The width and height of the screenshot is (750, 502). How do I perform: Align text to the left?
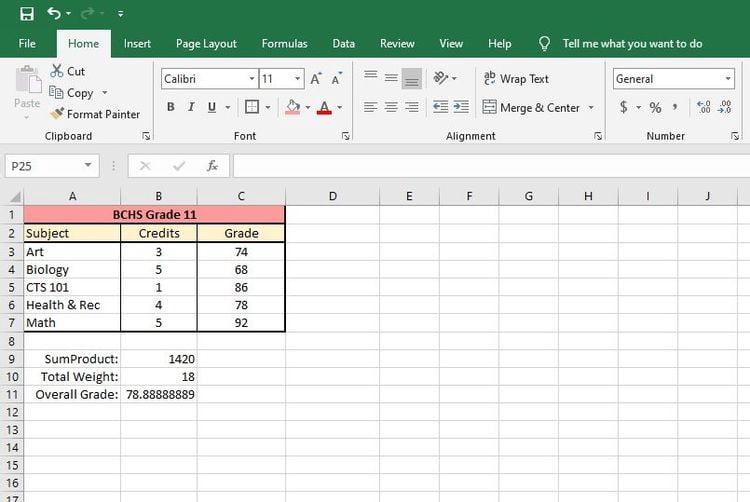[371, 107]
